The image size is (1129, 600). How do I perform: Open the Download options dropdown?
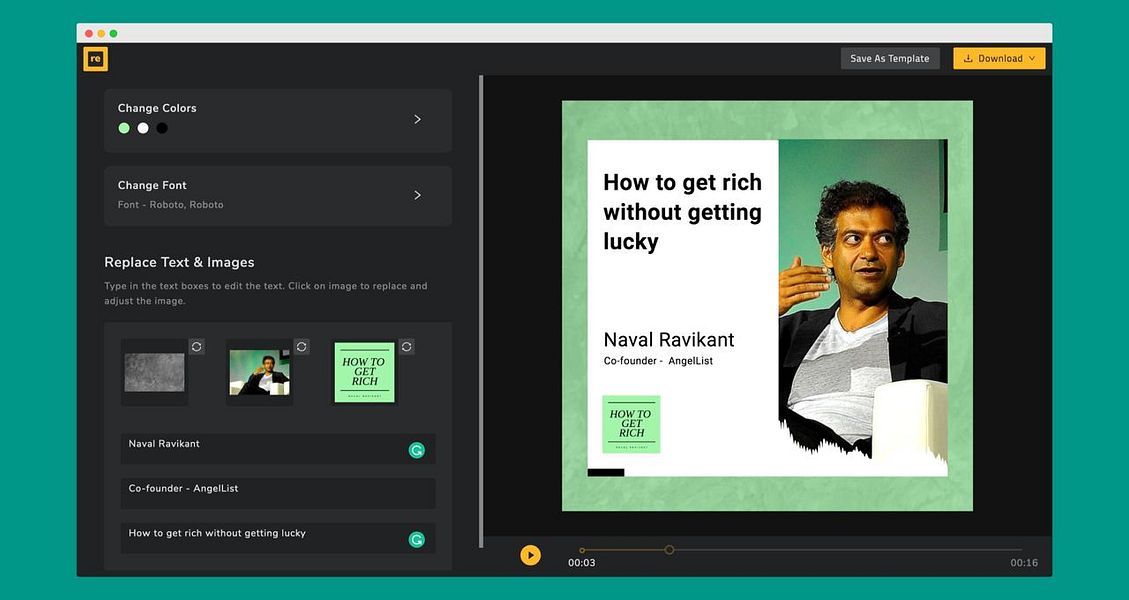(x=1031, y=58)
